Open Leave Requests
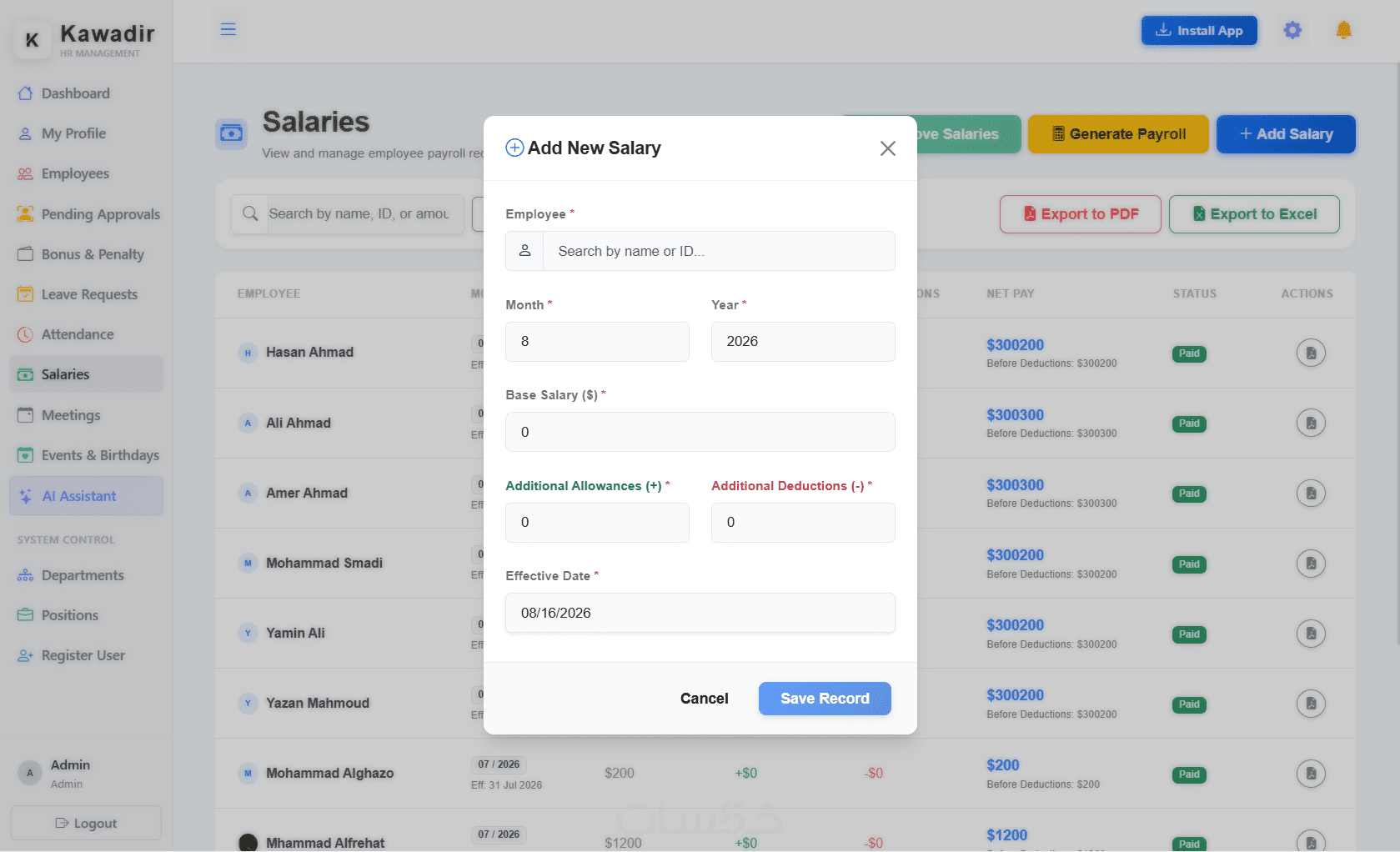Viewport: 1400px width, 852px height. (x=86, y=294)
